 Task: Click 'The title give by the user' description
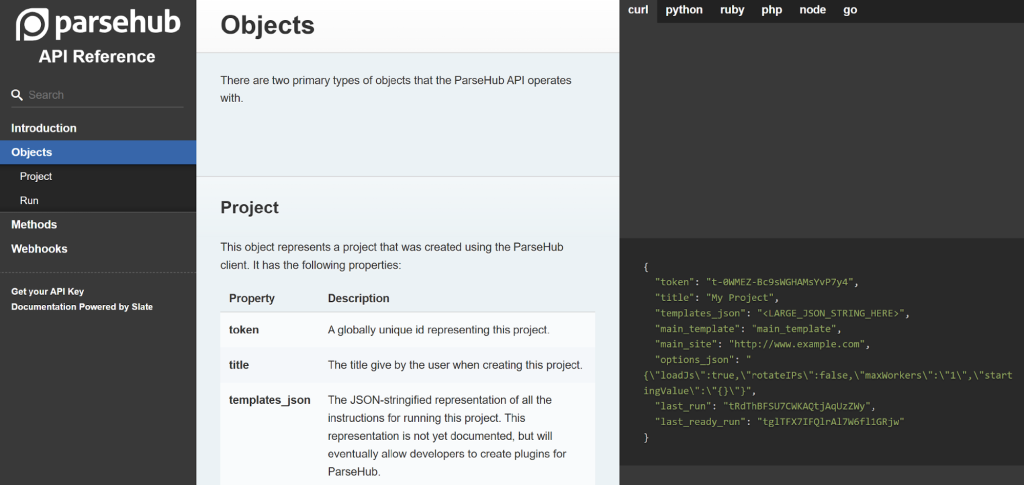[x=455, y=365]
